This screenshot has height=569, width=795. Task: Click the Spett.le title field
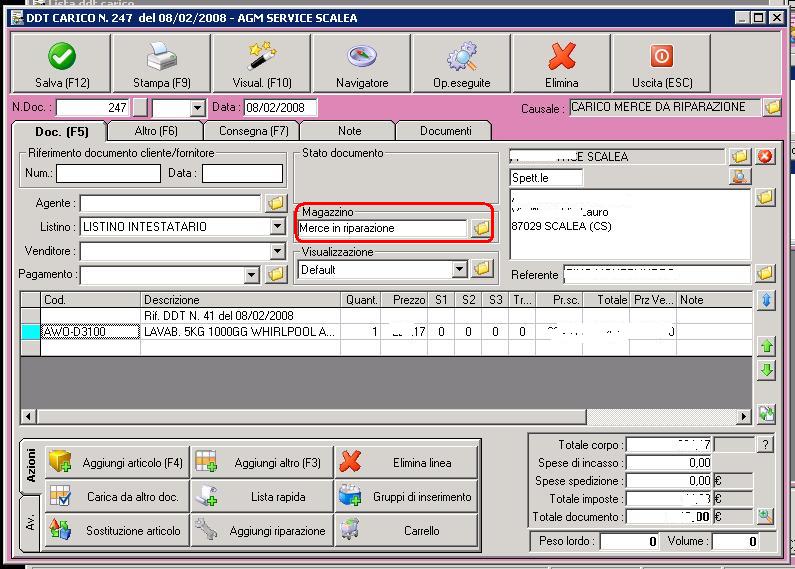click(x=547, y=177)
